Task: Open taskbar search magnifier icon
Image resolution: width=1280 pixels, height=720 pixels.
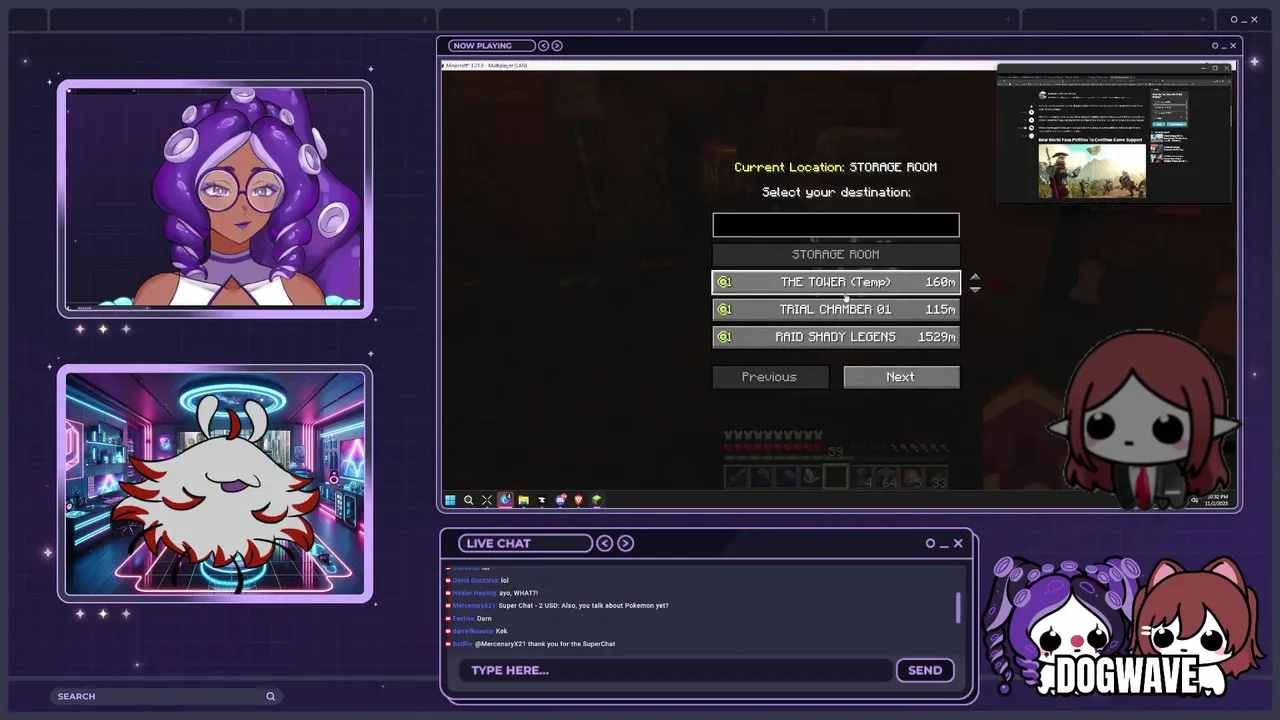Action: (468, 500)
